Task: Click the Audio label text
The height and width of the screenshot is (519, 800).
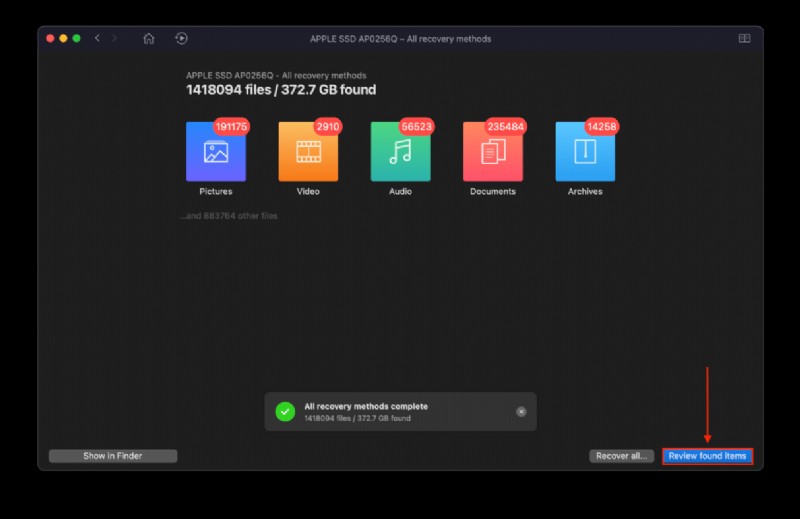Action: 401,191
